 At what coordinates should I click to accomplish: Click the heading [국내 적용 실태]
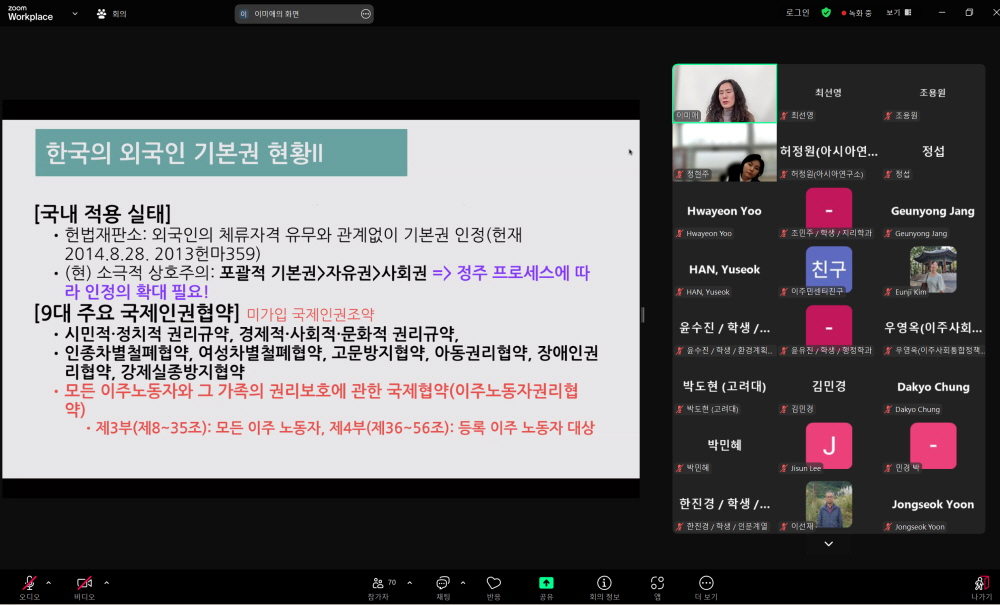coord(103,213)
